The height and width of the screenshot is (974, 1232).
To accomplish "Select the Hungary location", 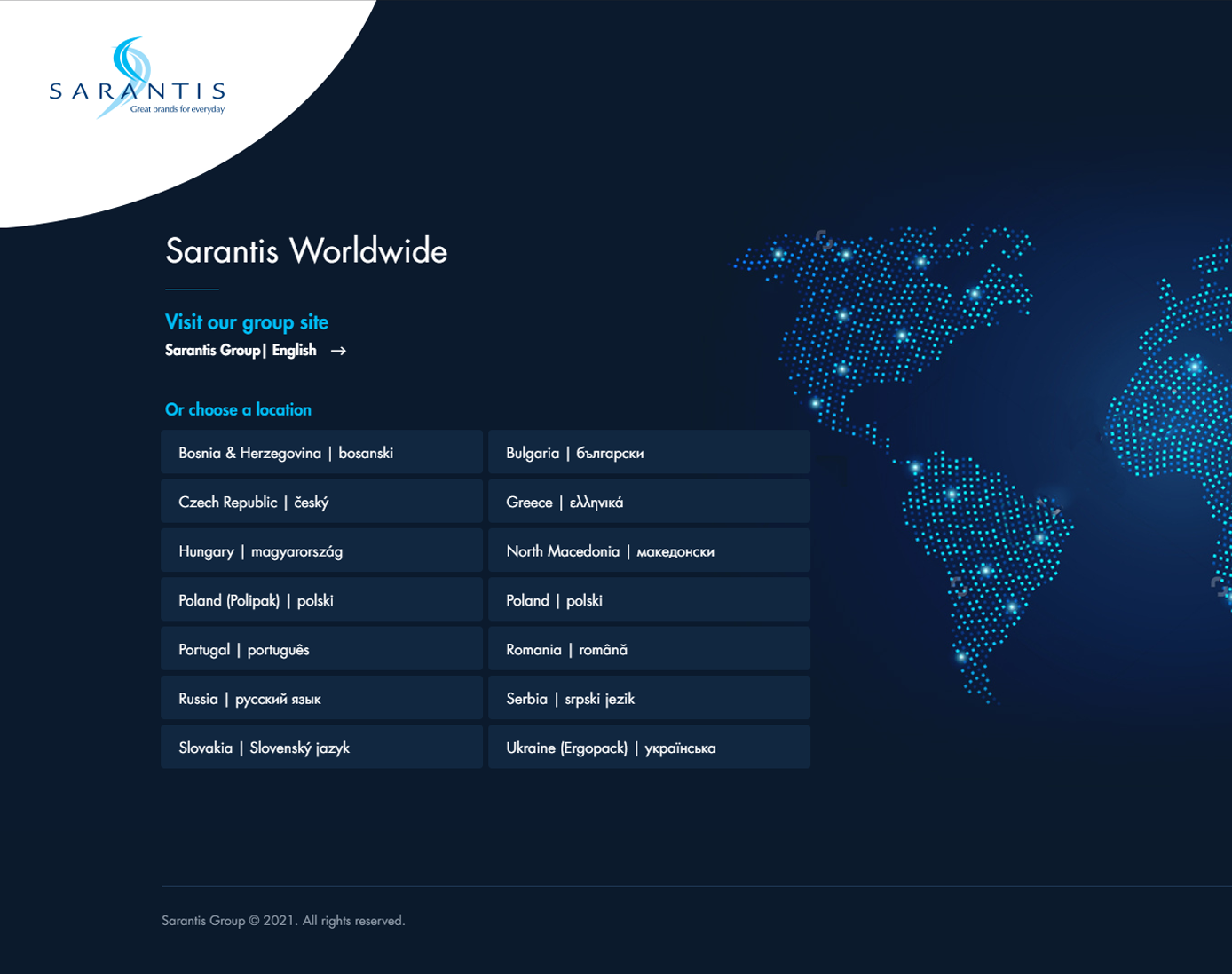I will coord(321,550).
